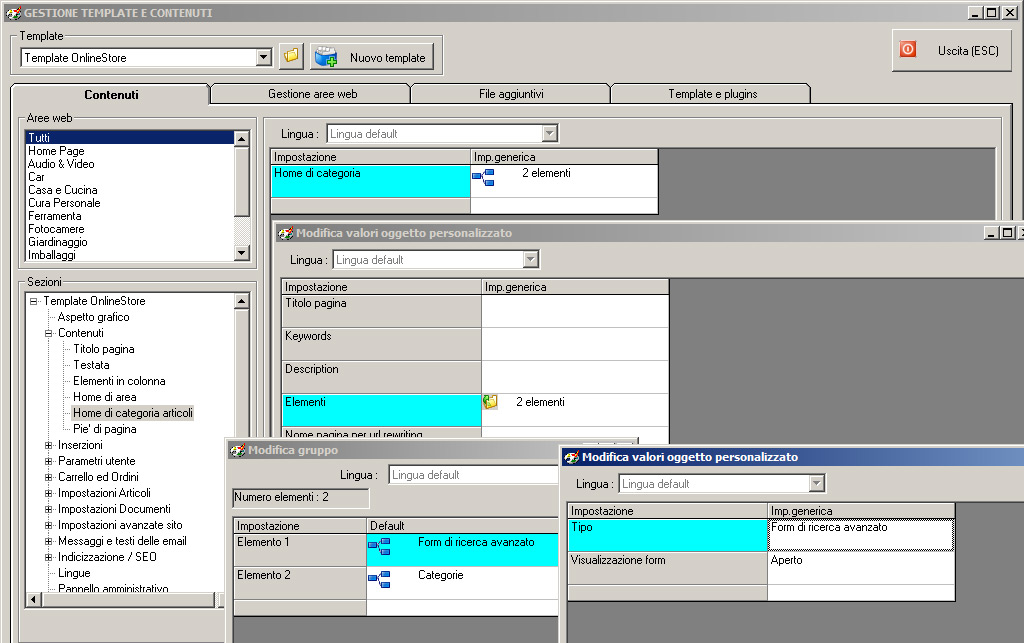1024x643 pixels.
Task: Select Giardinaggio area
Action: tap(57, 242)
